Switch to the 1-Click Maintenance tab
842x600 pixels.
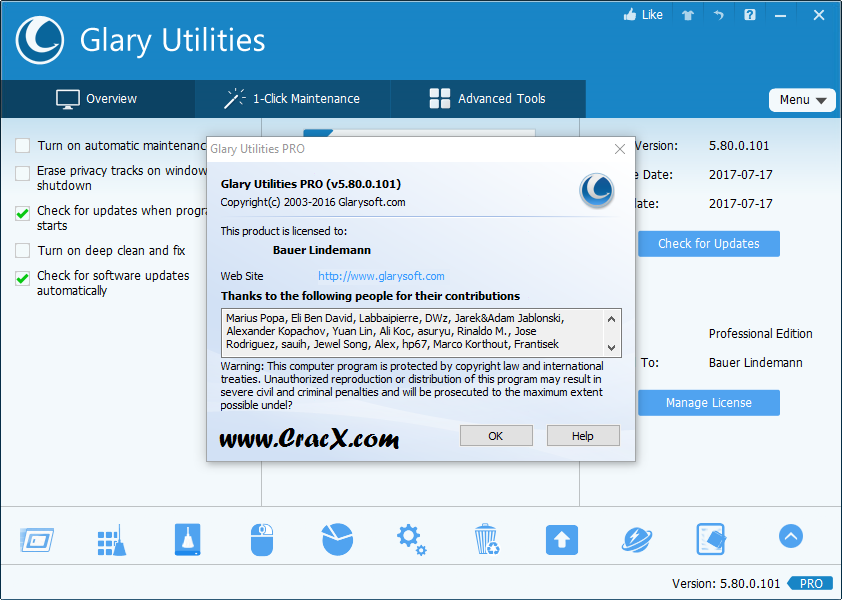(292, 99)
